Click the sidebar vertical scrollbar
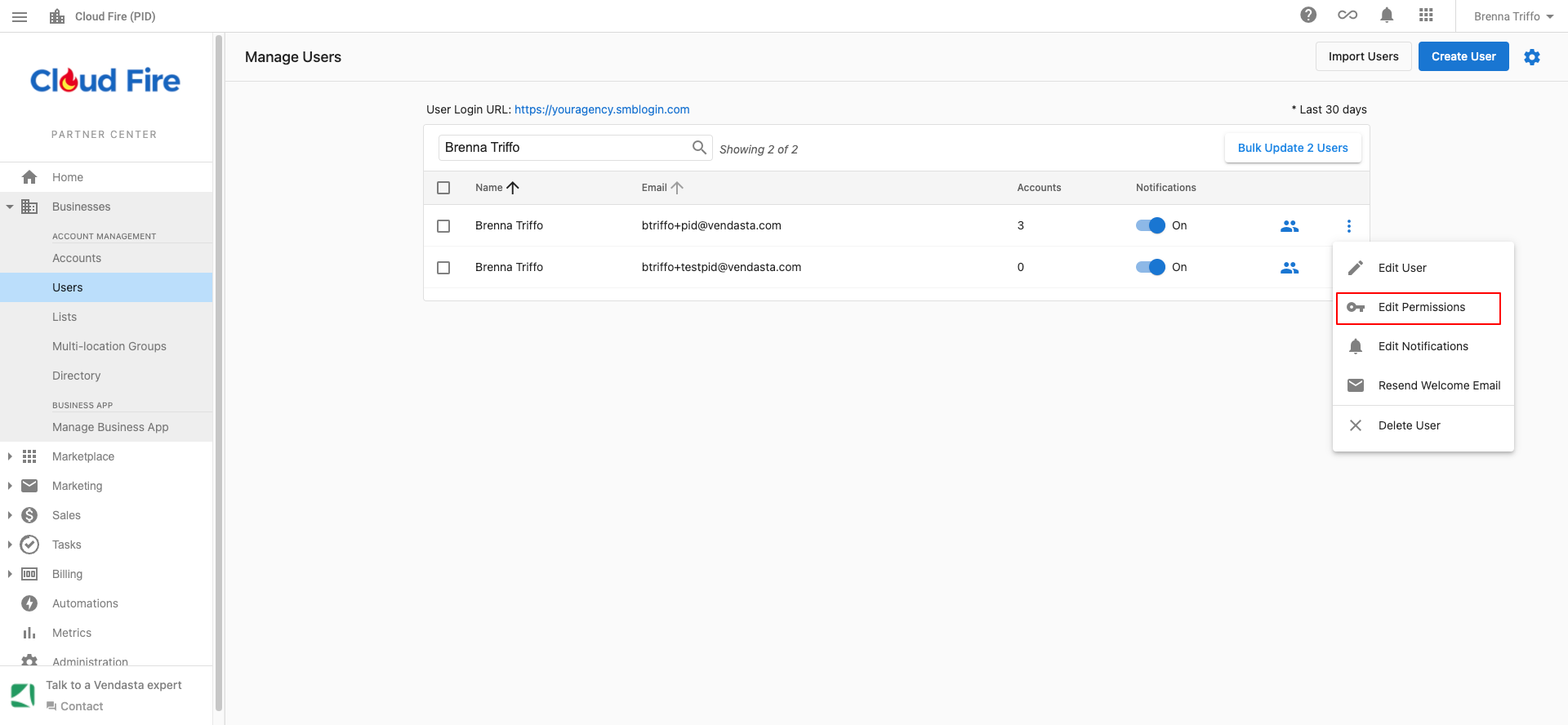Image resolution: width=1568 pixels, height=725 pixels. pyautogui.click(x=218, y=373)
